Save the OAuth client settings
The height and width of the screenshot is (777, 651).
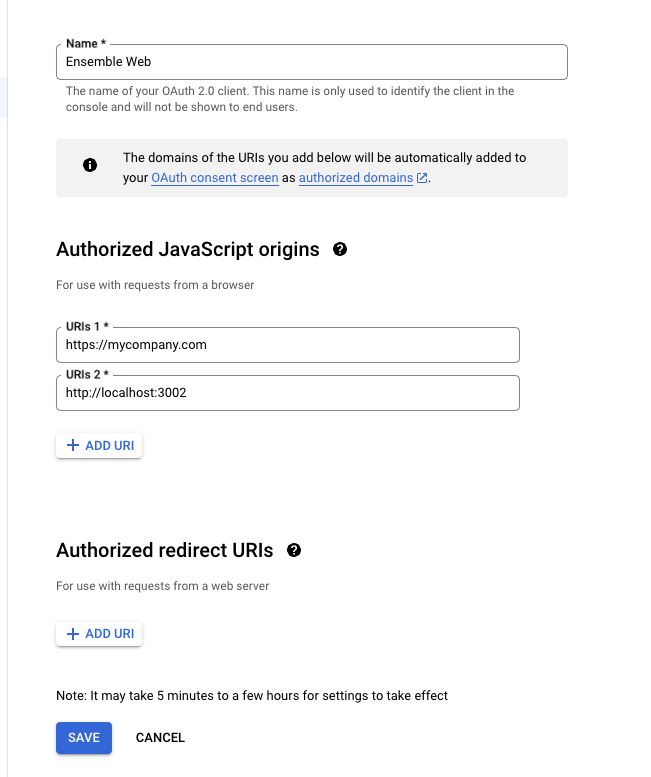[84, 737]
